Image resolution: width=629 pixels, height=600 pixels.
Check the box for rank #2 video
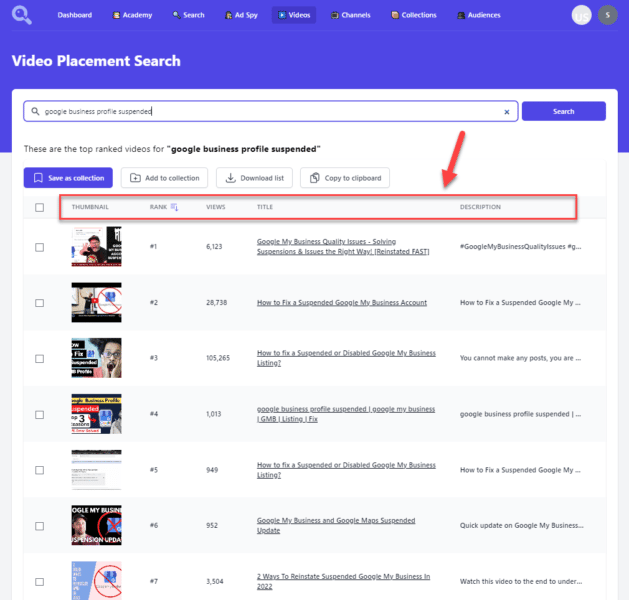(x=40, y=302)
